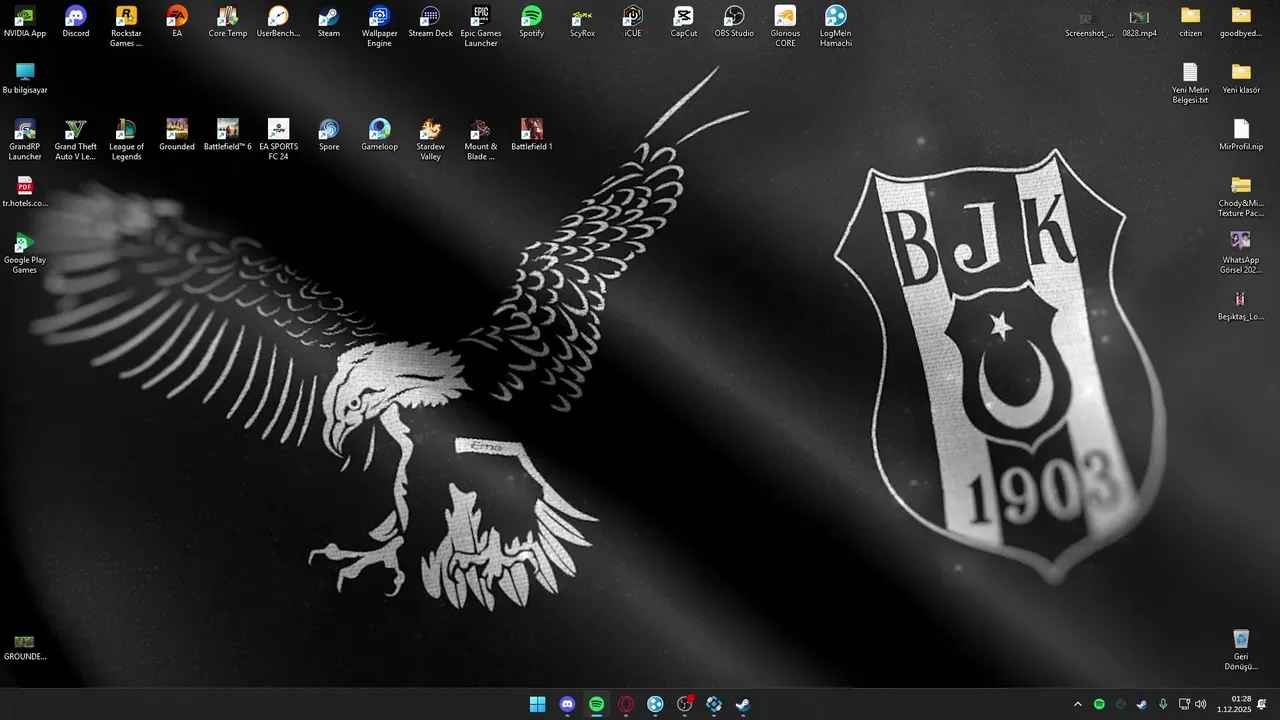The width and height of the screenshot is (1280, 720).
Task: Open Rockstar Games Launcher shortcut
Action: [x=126, y=27]
